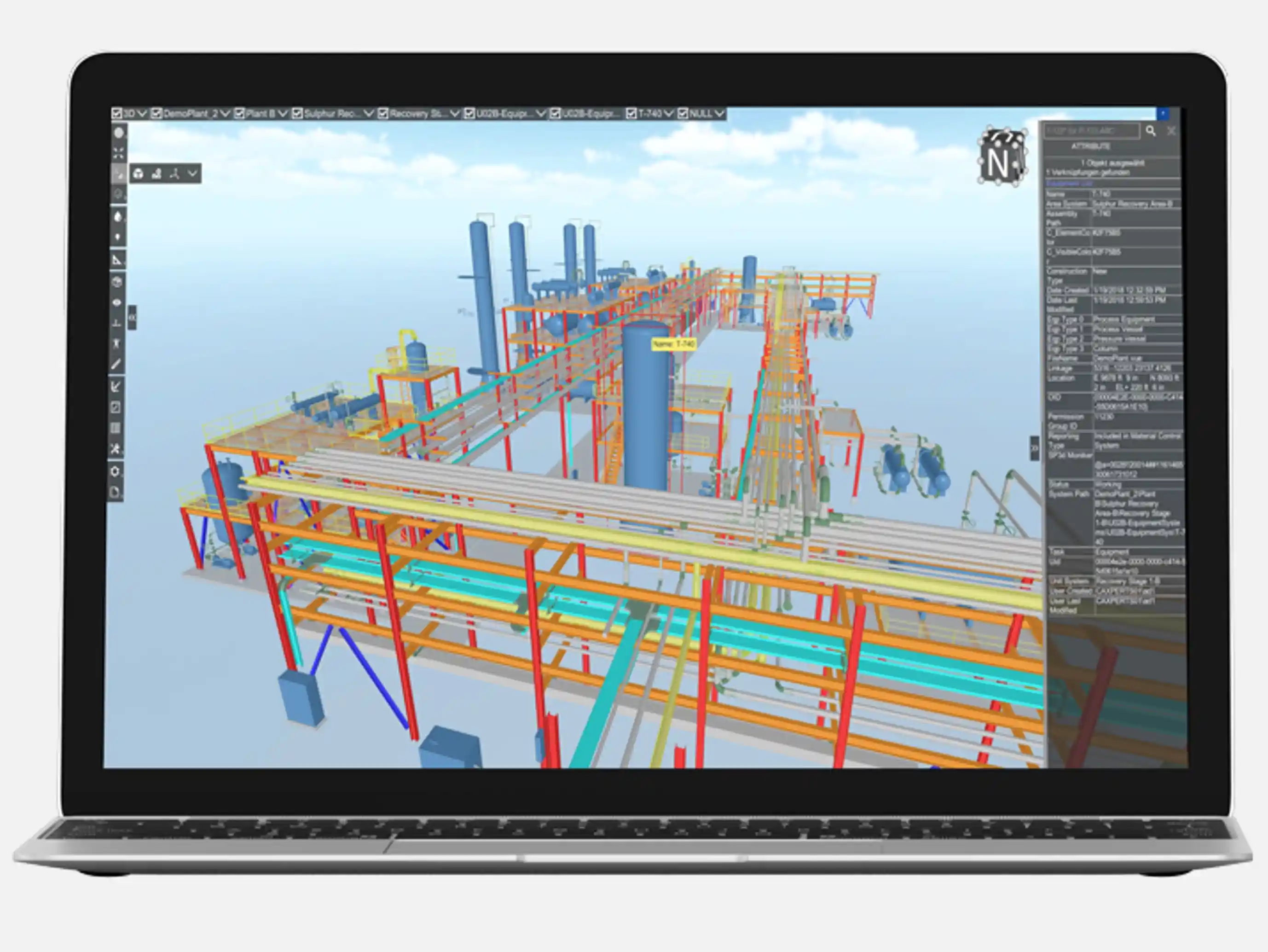Viewport: 1268px width, 952px height.
Task: Click the Recovery St... breadcrumb label
Action: [417, 114]
